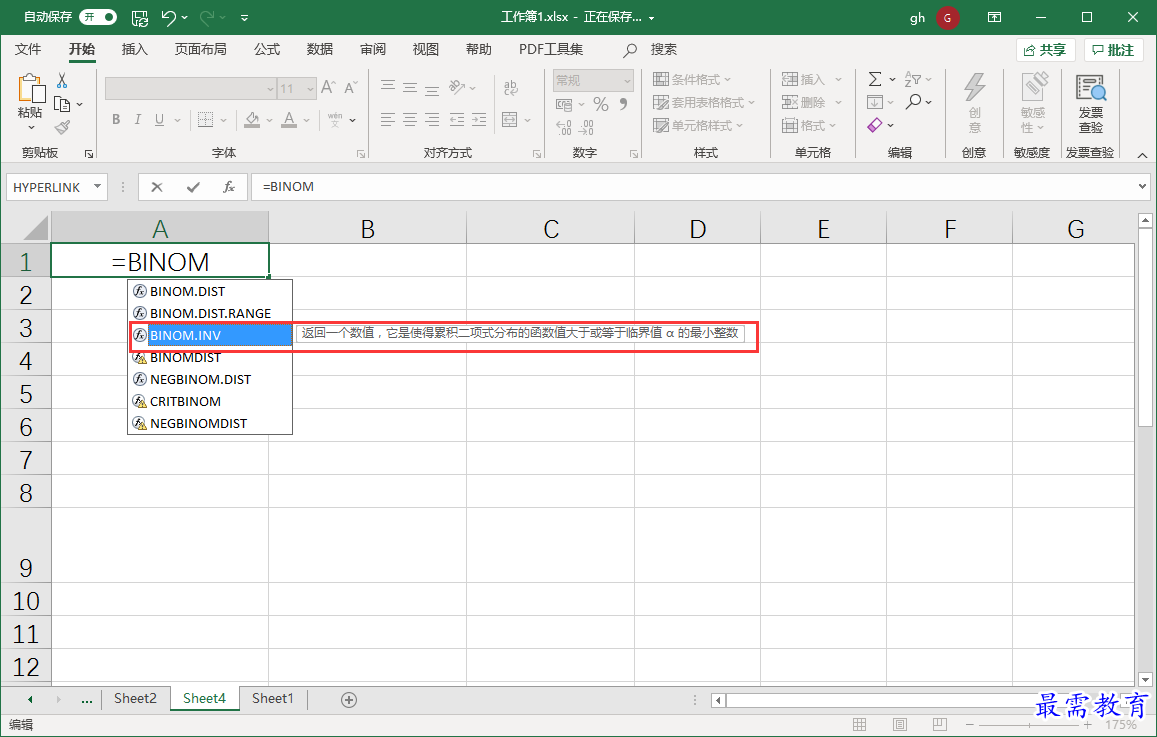Click the Insert Function fx button
Image resolution: width=1157 pixels, height=737 pixels.
click(229, 187)
